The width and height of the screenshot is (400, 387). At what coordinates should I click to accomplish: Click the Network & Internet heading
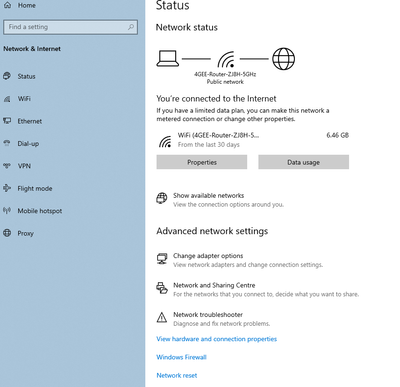tap(32, 49)
